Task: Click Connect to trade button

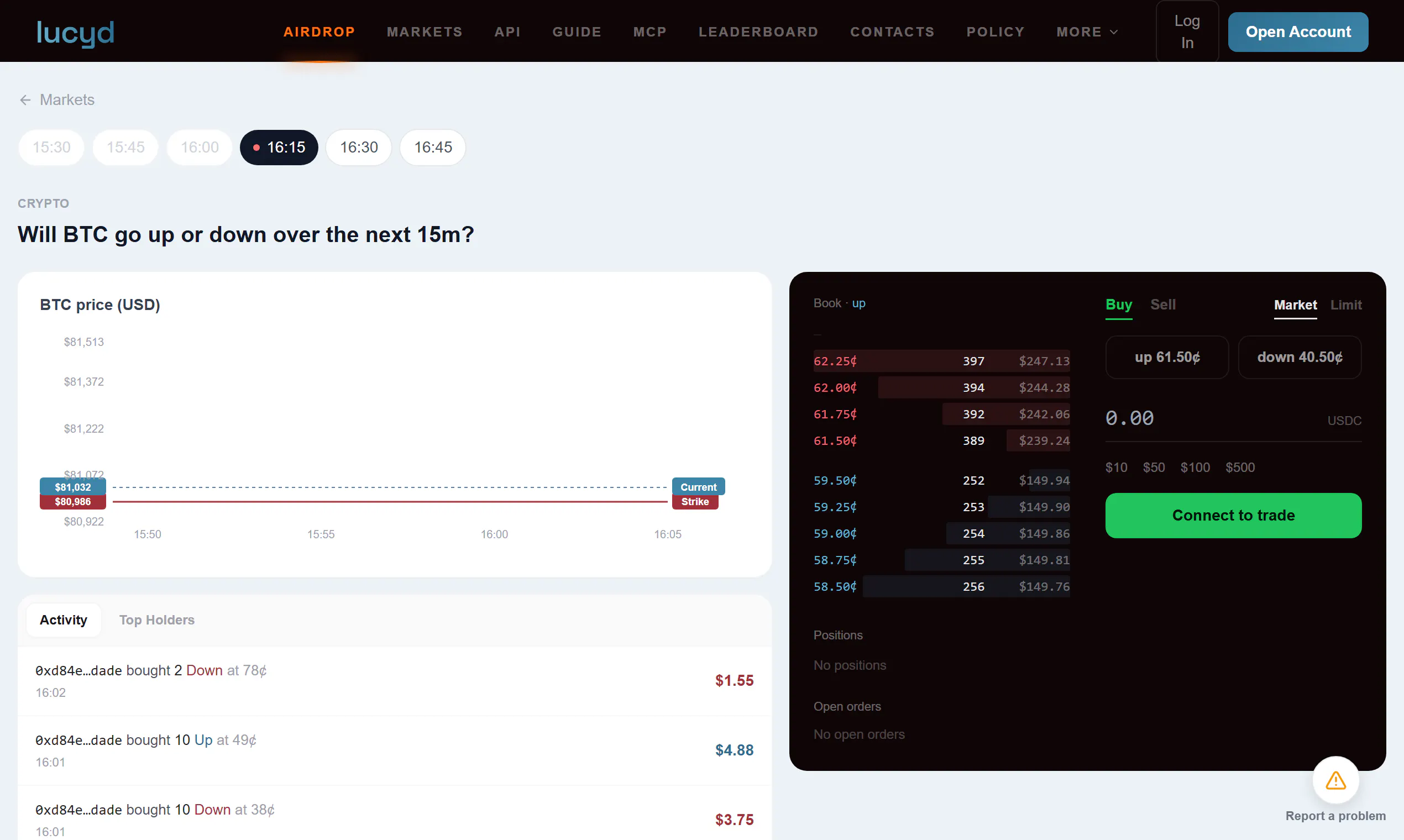Action: (x=1233, y=515)
